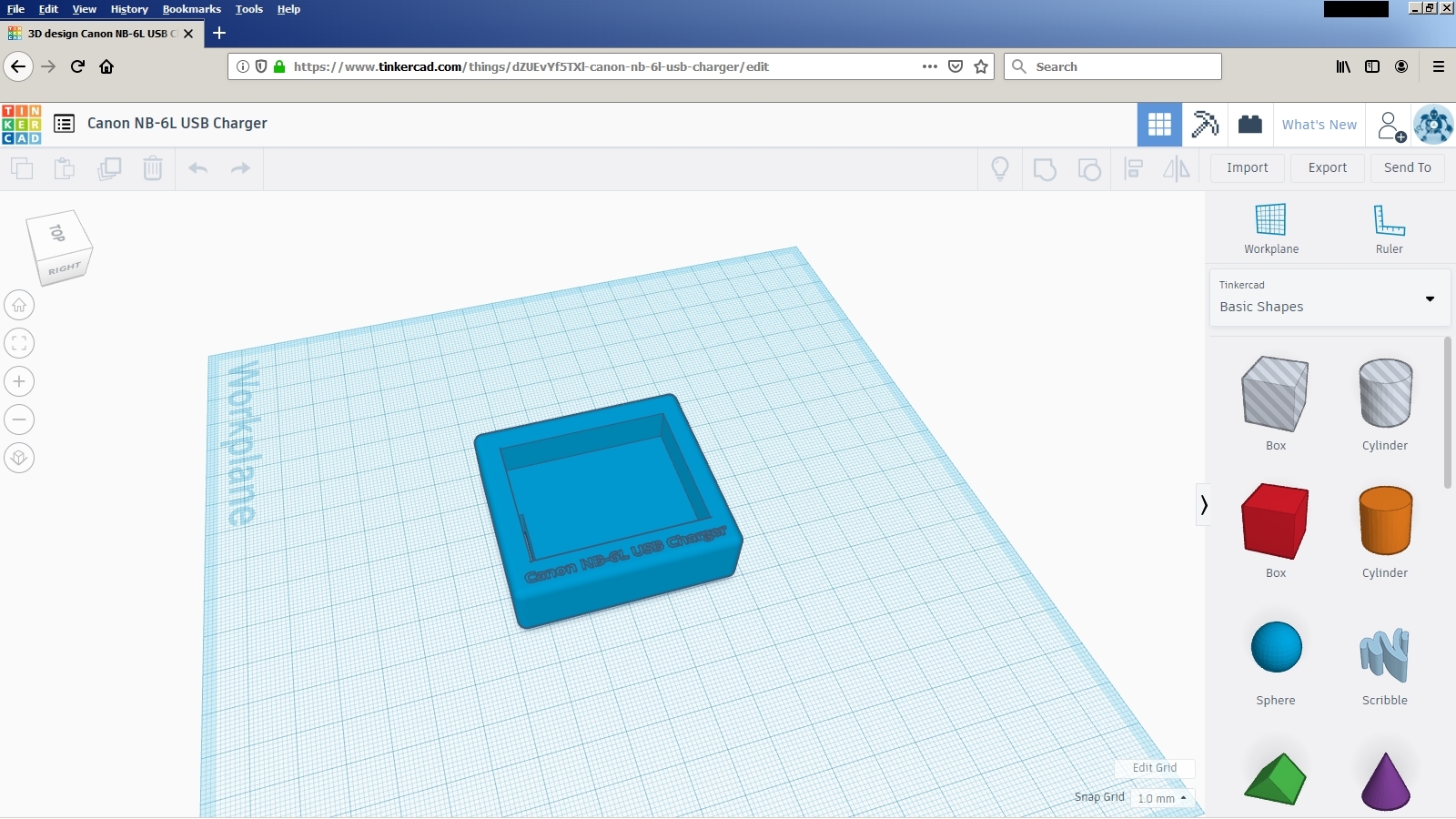Click the browser Home button
The height and width of the screenshot is (819, 1456).
coord(106,66)
